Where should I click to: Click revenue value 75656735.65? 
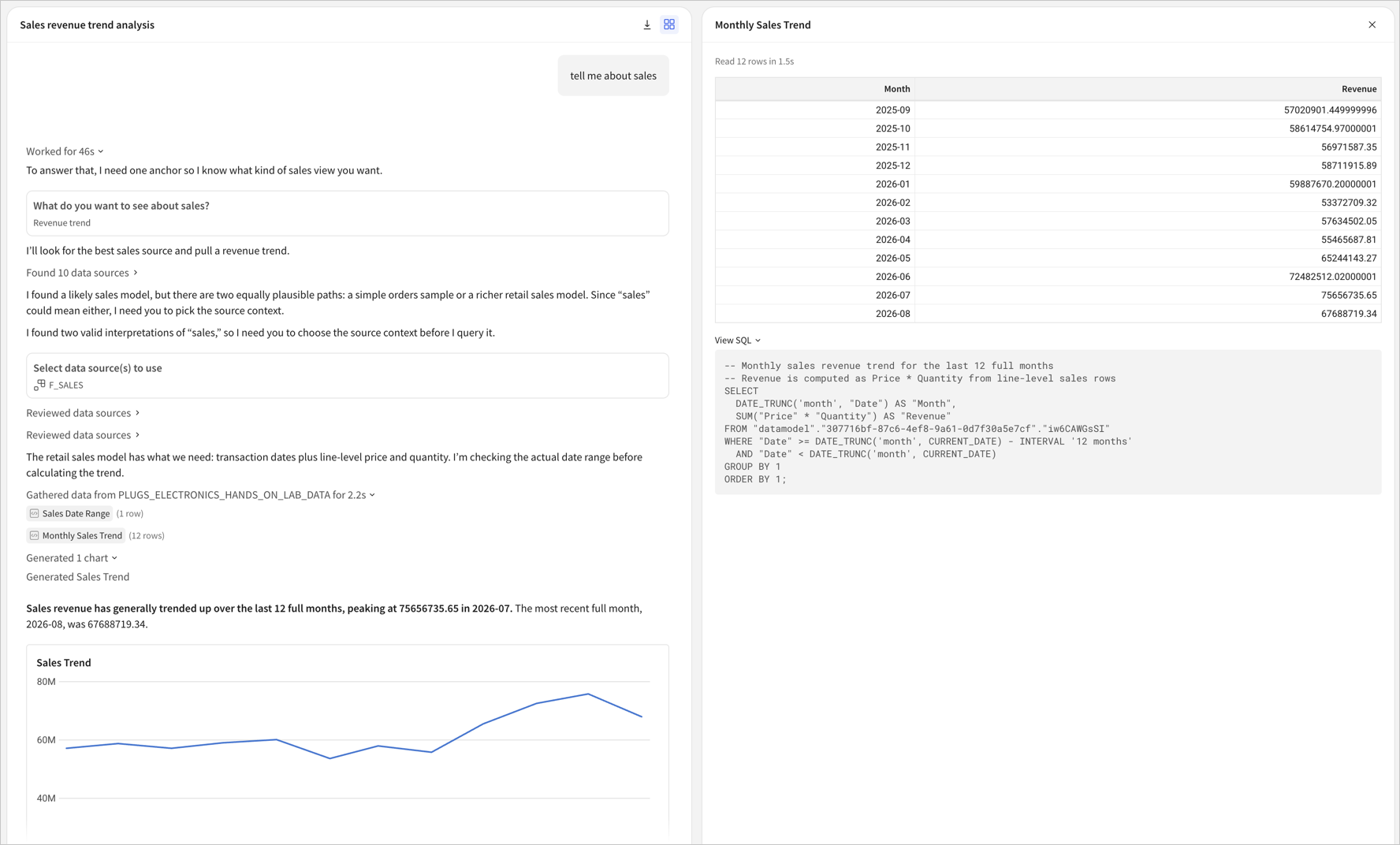point(1349,295)
